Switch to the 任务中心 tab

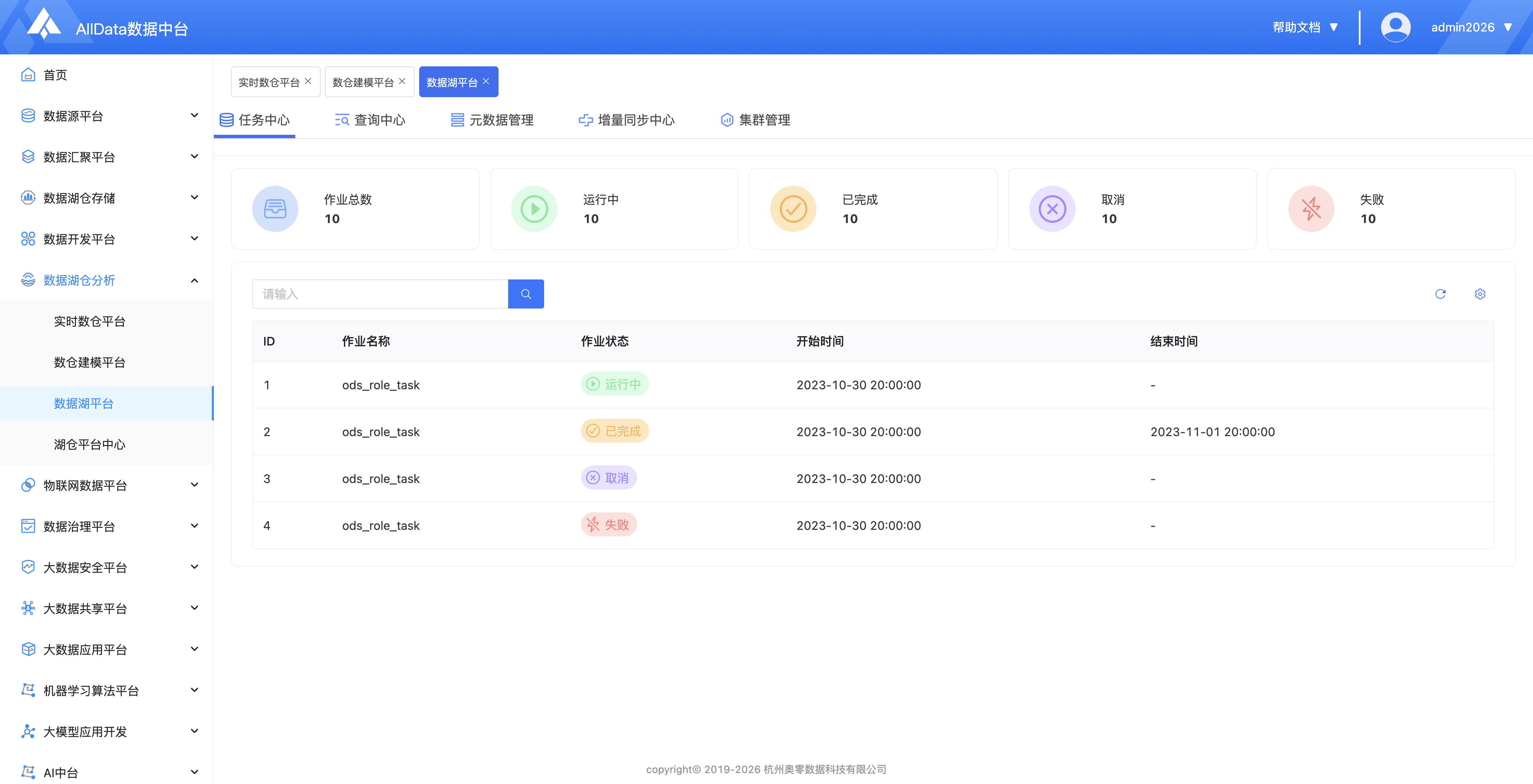point(255,120)
